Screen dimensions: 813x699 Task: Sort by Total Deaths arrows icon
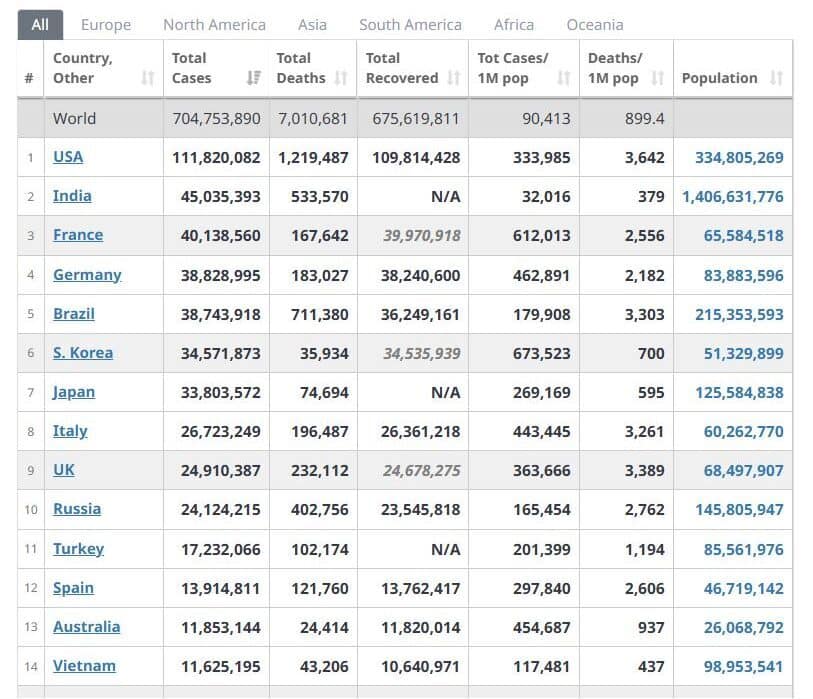click(341, 78)
